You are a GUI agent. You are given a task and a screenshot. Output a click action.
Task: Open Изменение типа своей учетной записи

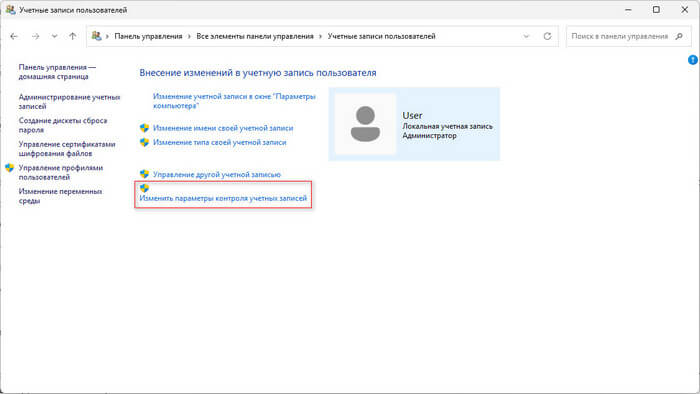coord(220,142)
